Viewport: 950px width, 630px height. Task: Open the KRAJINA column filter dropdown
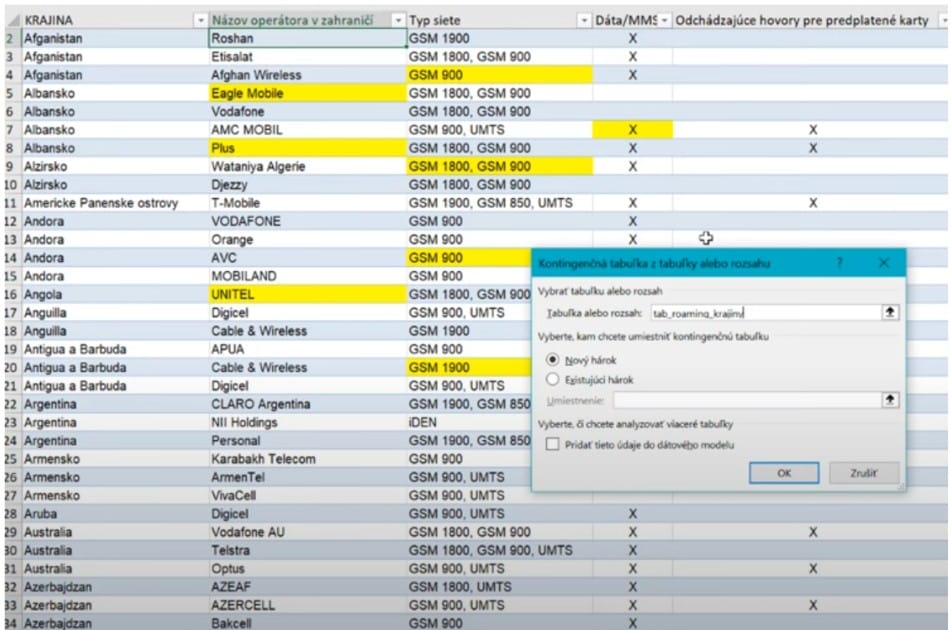[201, 21]
